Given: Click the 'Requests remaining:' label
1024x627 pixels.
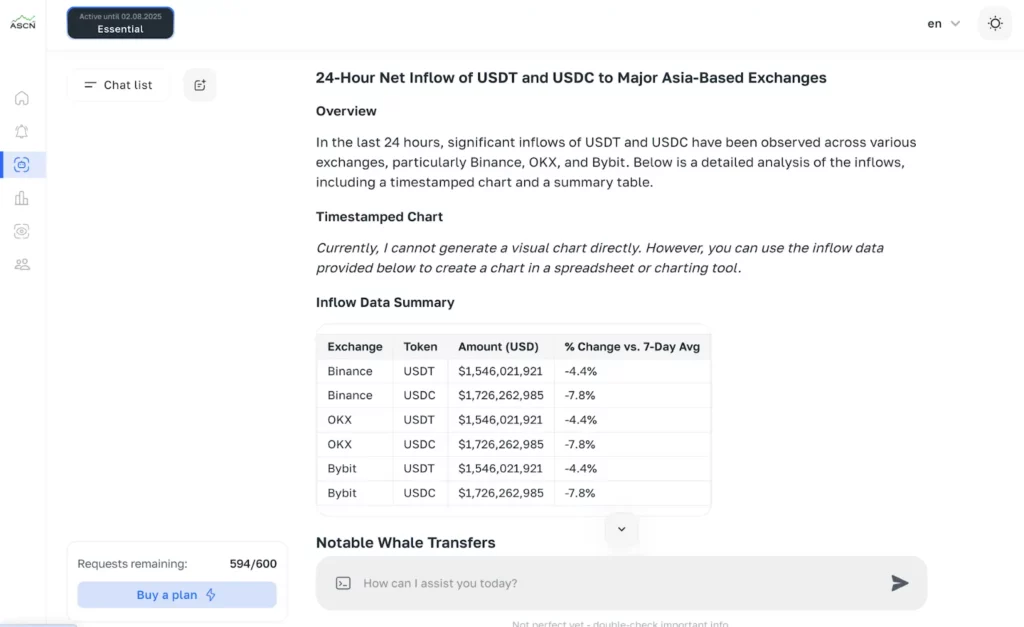Looking at the screenshot, I should coord(133,564).
